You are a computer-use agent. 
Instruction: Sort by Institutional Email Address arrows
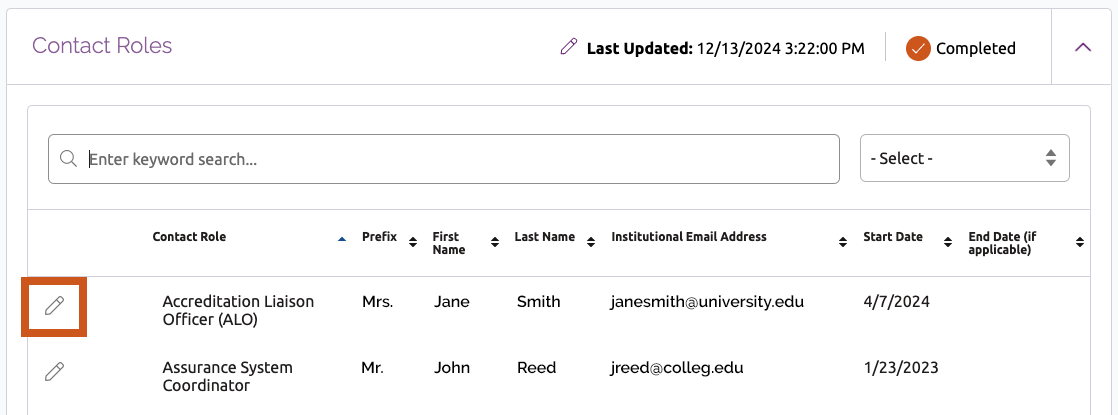coord(843,242)
